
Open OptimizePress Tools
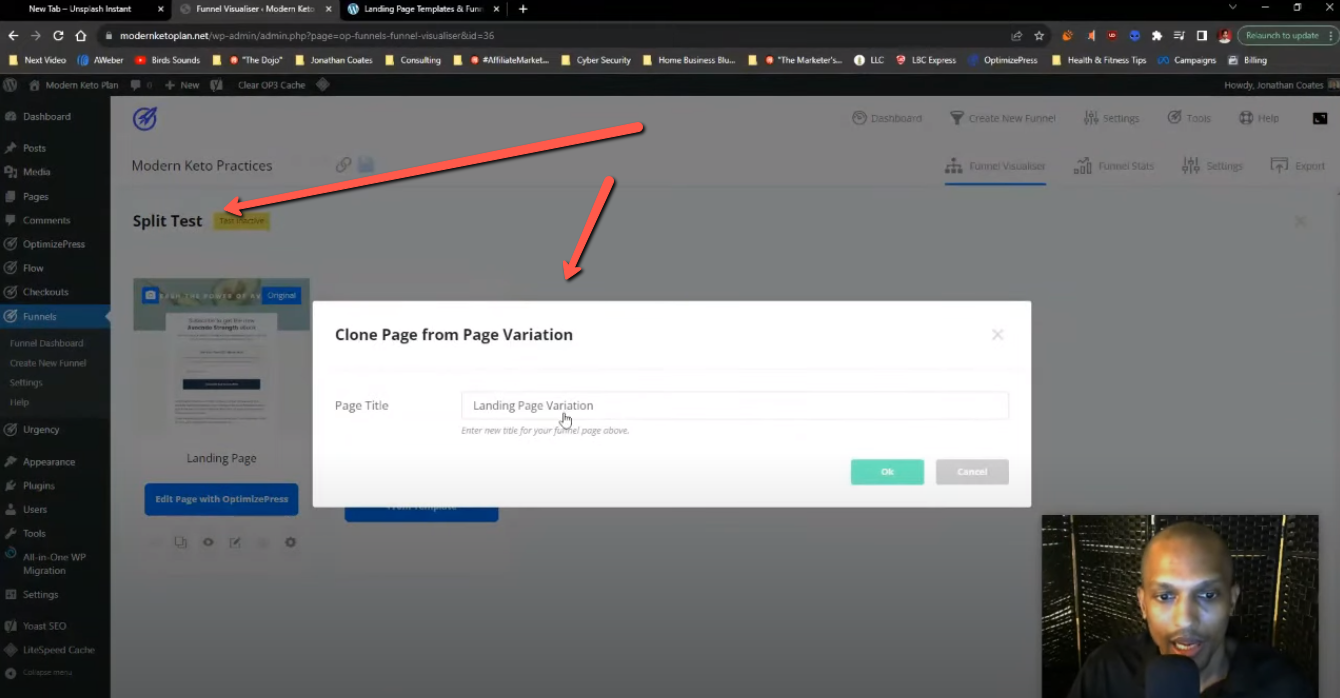click(x=1189, y=117)
